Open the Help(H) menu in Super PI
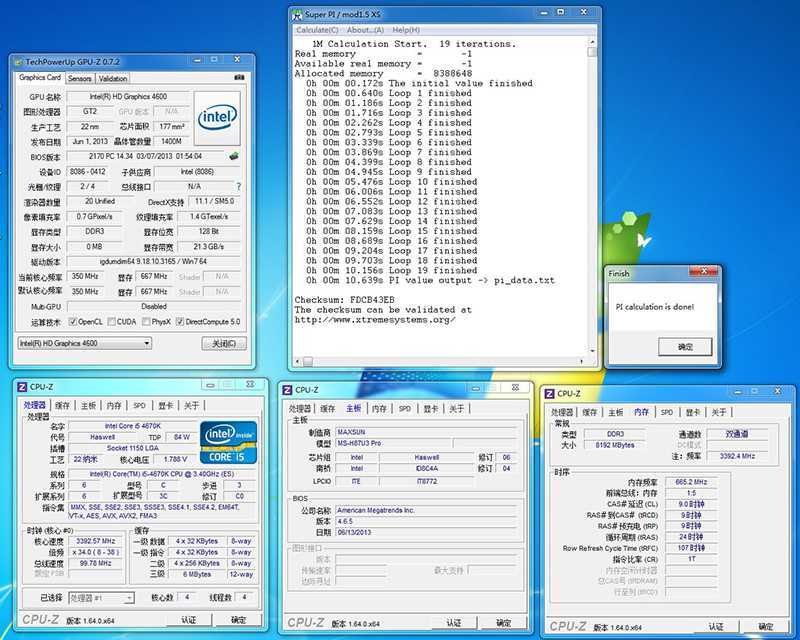The height and width of the screenshot is (640, 800). pos(406,30)
